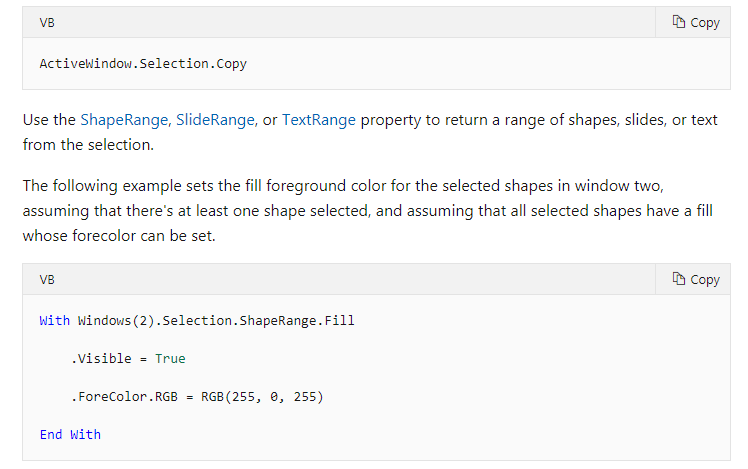Click the .ForeColor.RGB property in the code
The image size is (748, 469).
tap(124, 397)
